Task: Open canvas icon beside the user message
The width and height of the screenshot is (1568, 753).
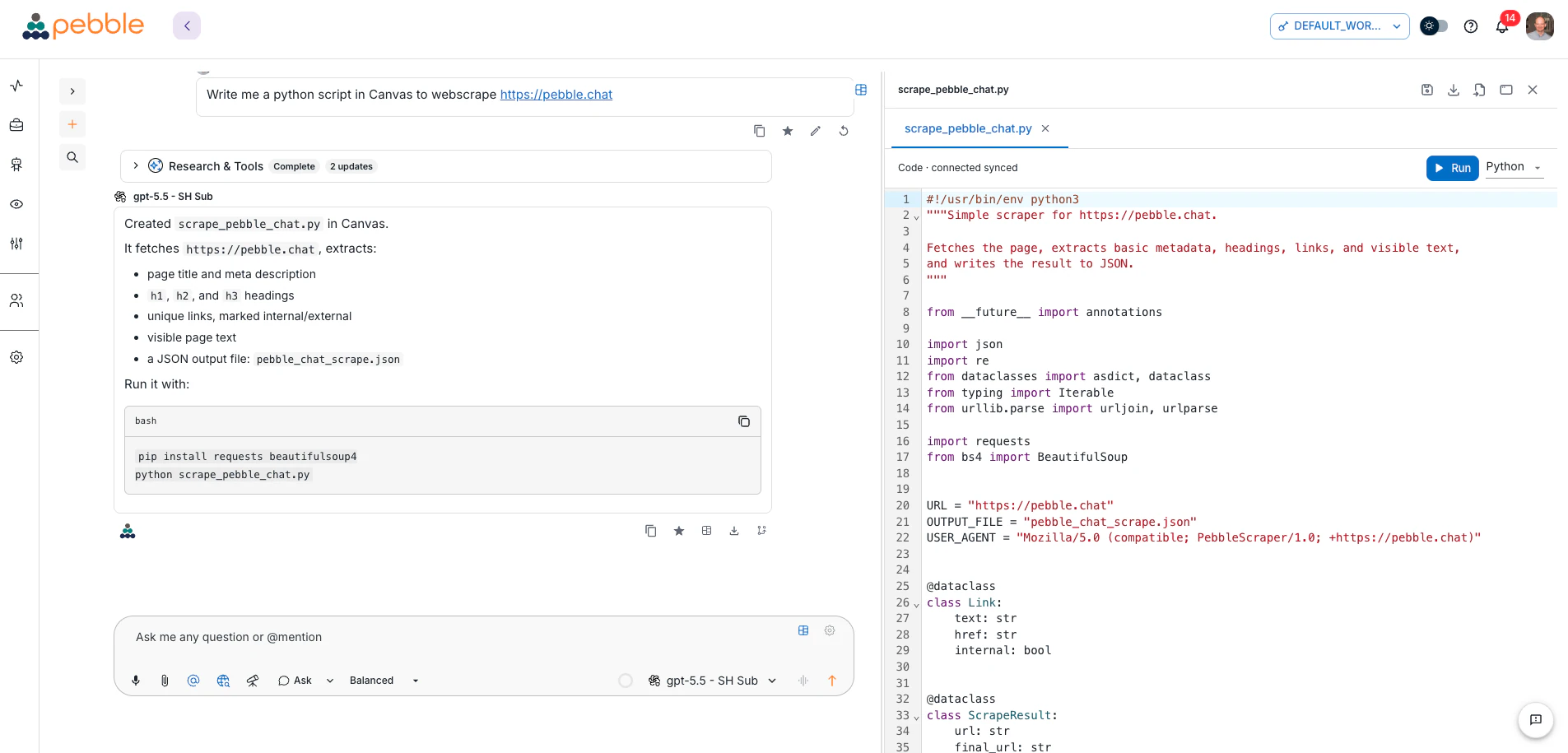Action: (x=861, y=90)
